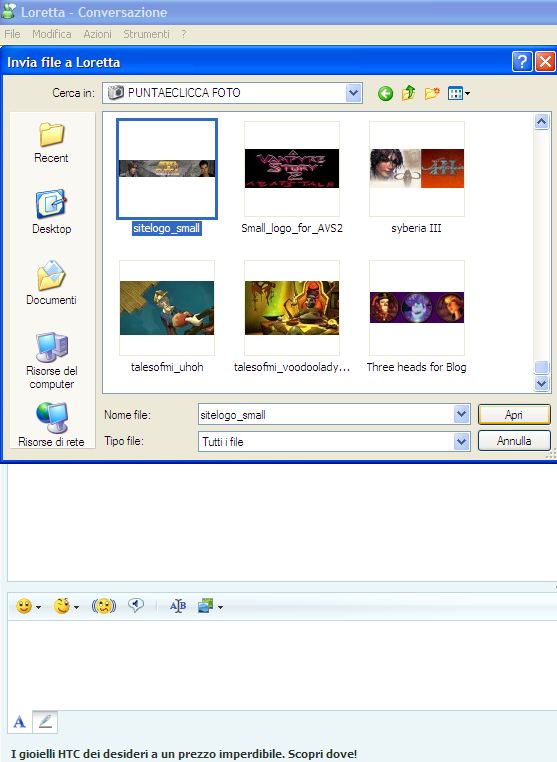Open the wink animoticon menu

pyautogui.click(x=62, y=606)
